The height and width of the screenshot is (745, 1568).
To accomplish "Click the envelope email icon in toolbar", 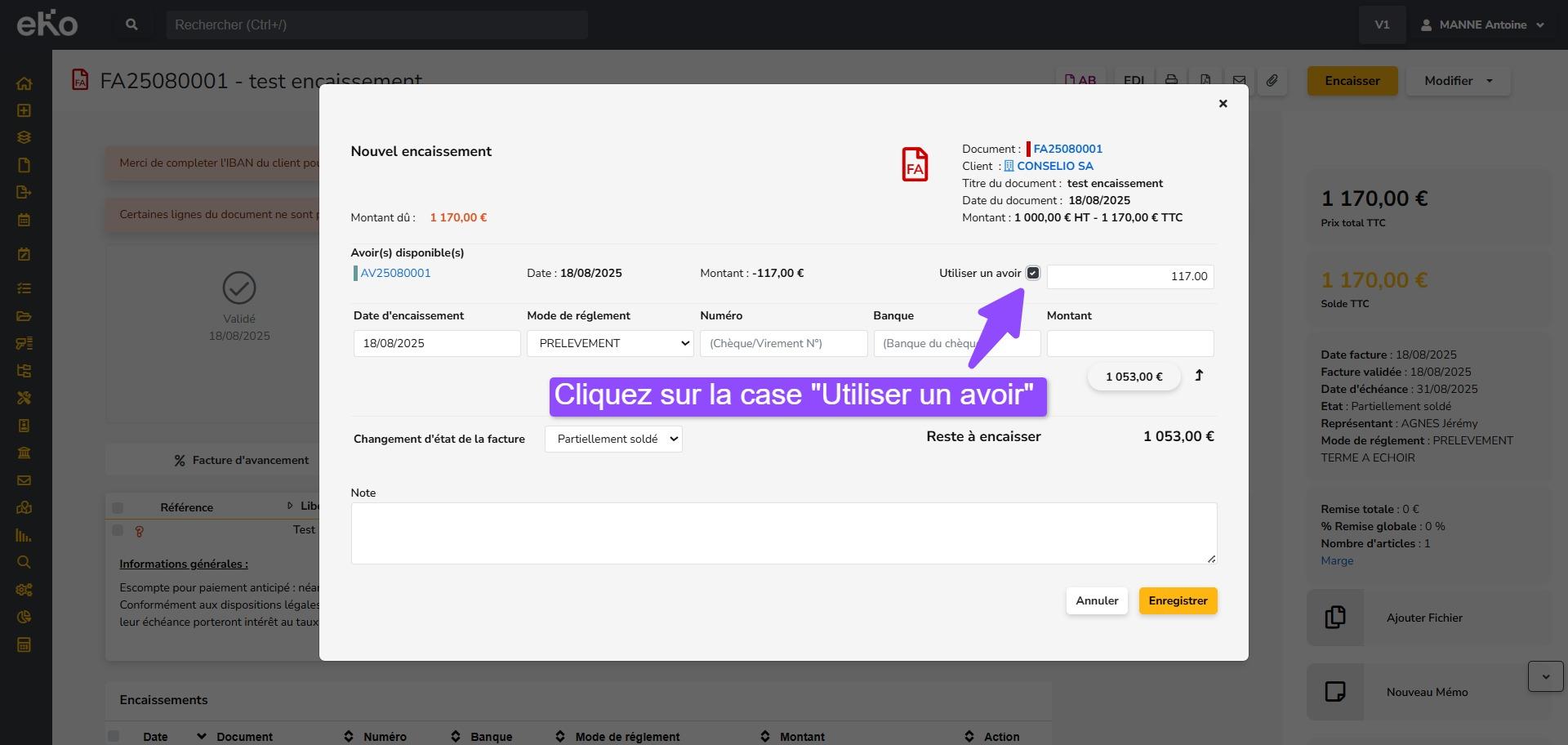I will tap(1239, 80).
